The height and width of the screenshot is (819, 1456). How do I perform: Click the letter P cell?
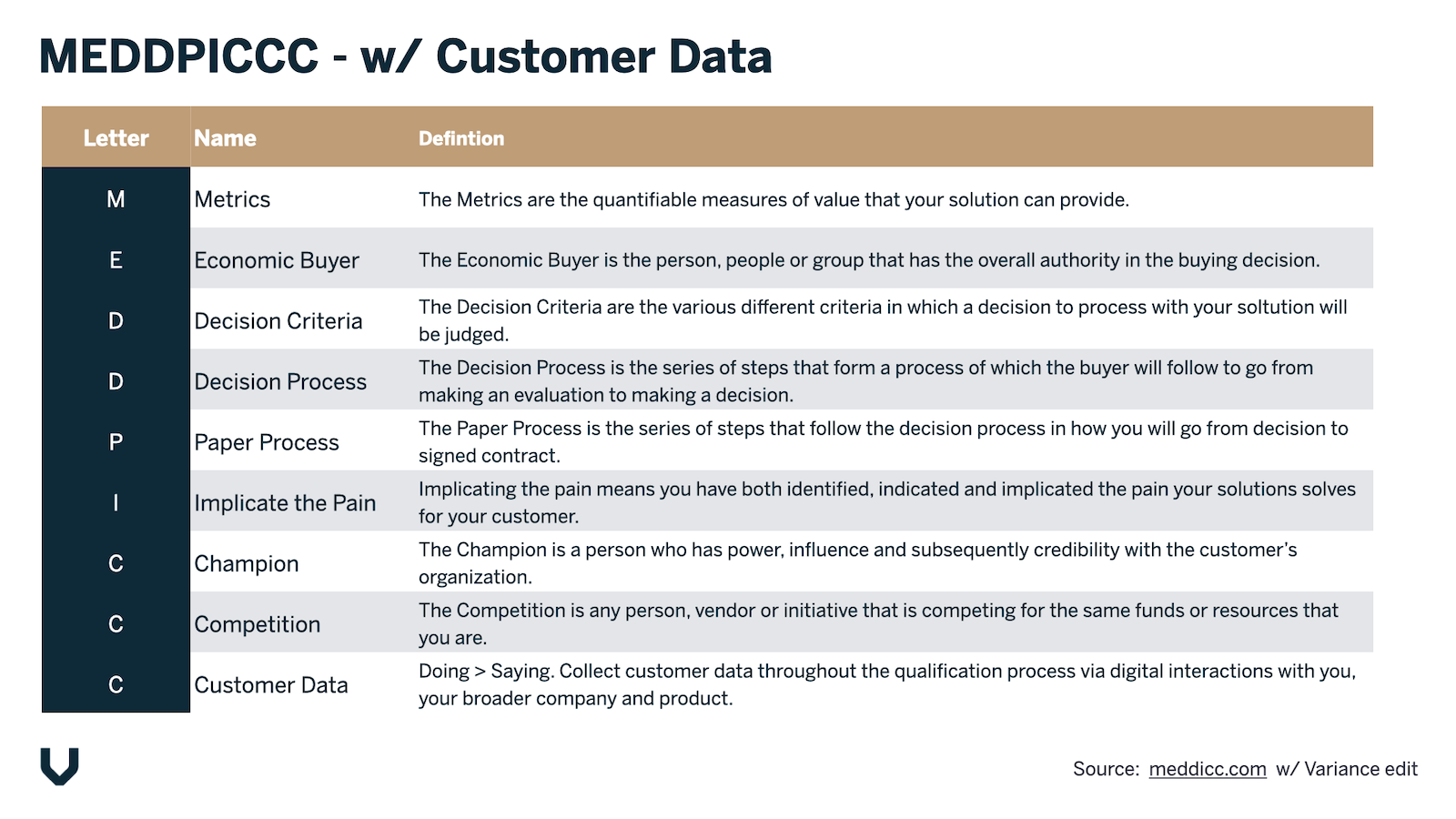pos(116,442)
